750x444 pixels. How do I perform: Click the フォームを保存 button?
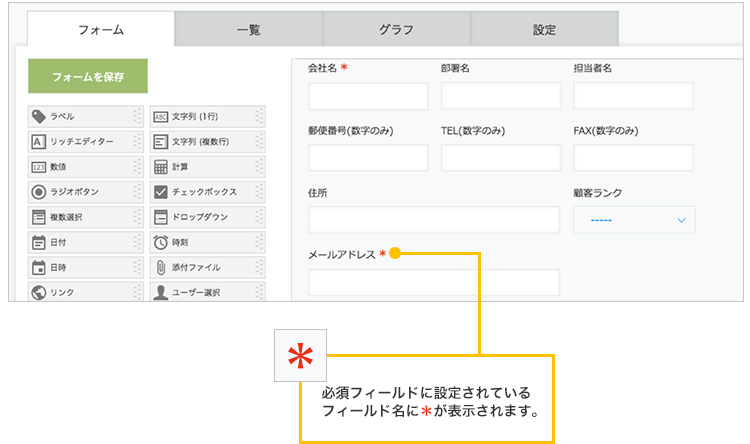88,76
